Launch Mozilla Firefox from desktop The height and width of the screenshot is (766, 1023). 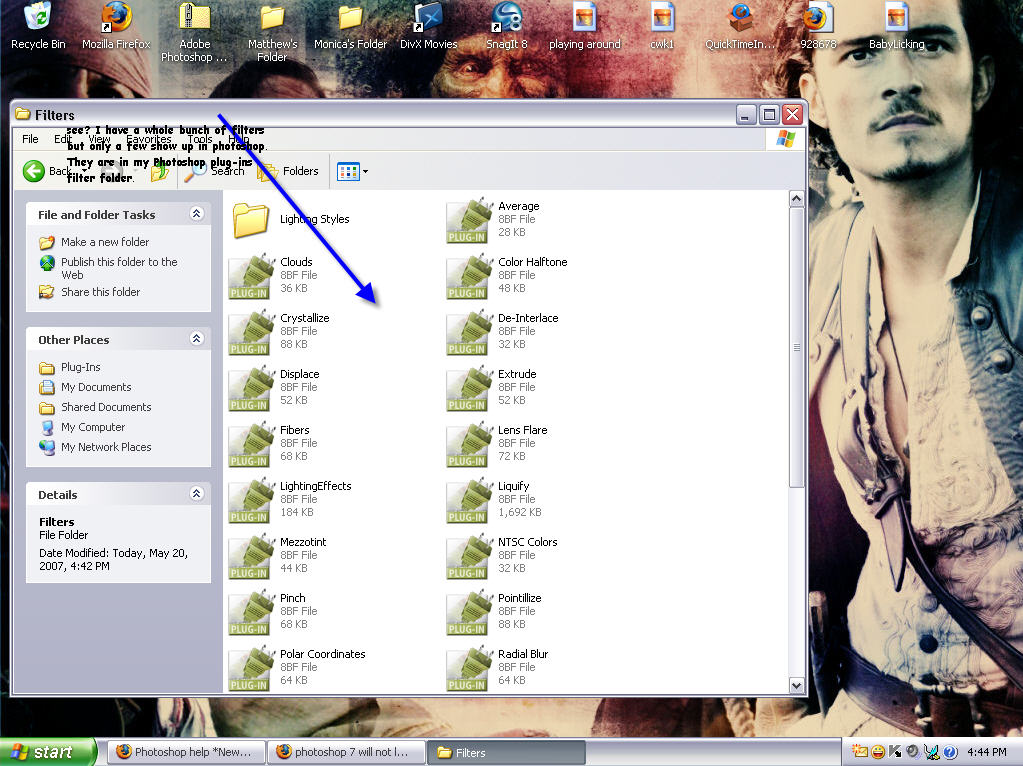116,26
